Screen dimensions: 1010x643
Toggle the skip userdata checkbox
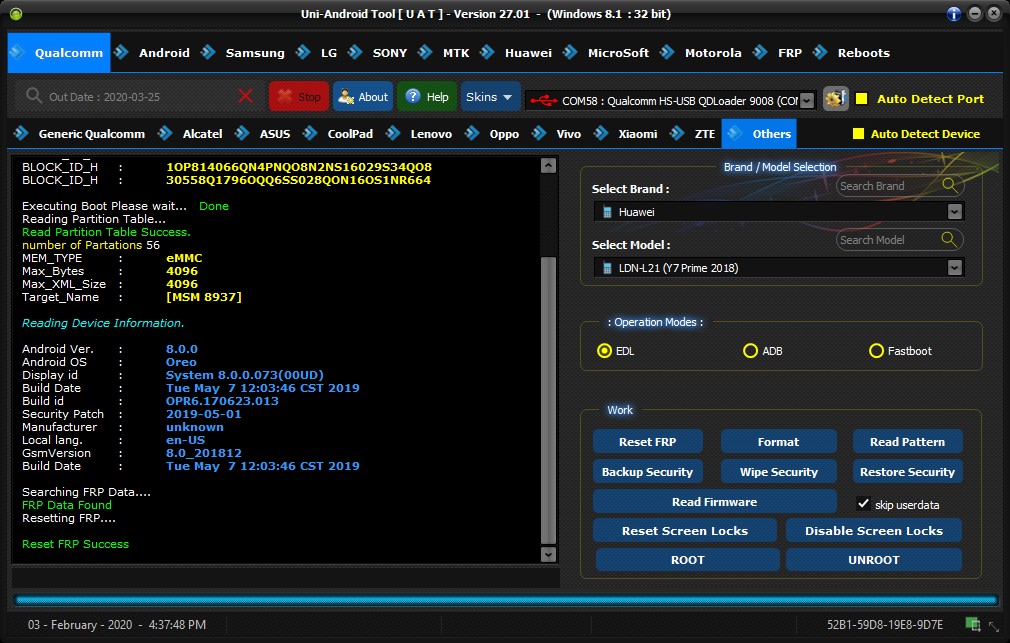(x=864, y=504)
